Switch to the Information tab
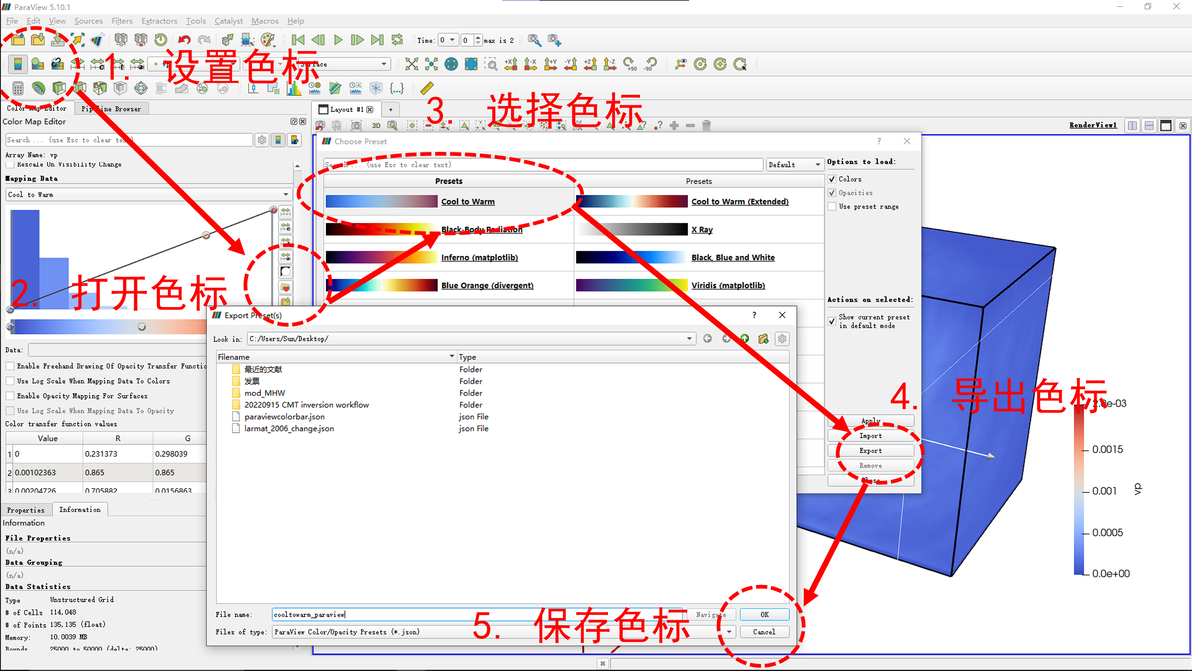This screenshot has width=1192, height=671. coord(80,510)
